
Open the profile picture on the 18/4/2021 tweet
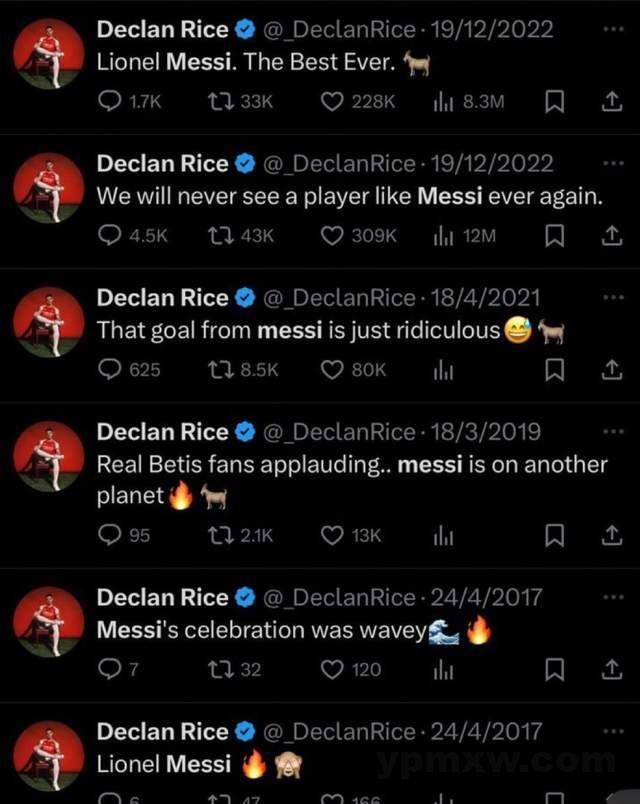pos(49,321)
